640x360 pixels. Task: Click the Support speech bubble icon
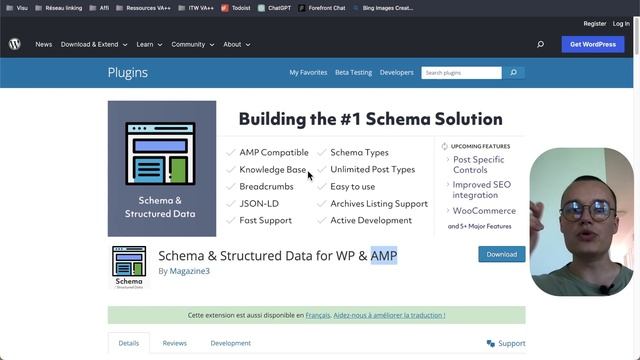click(x=491, y=343)
